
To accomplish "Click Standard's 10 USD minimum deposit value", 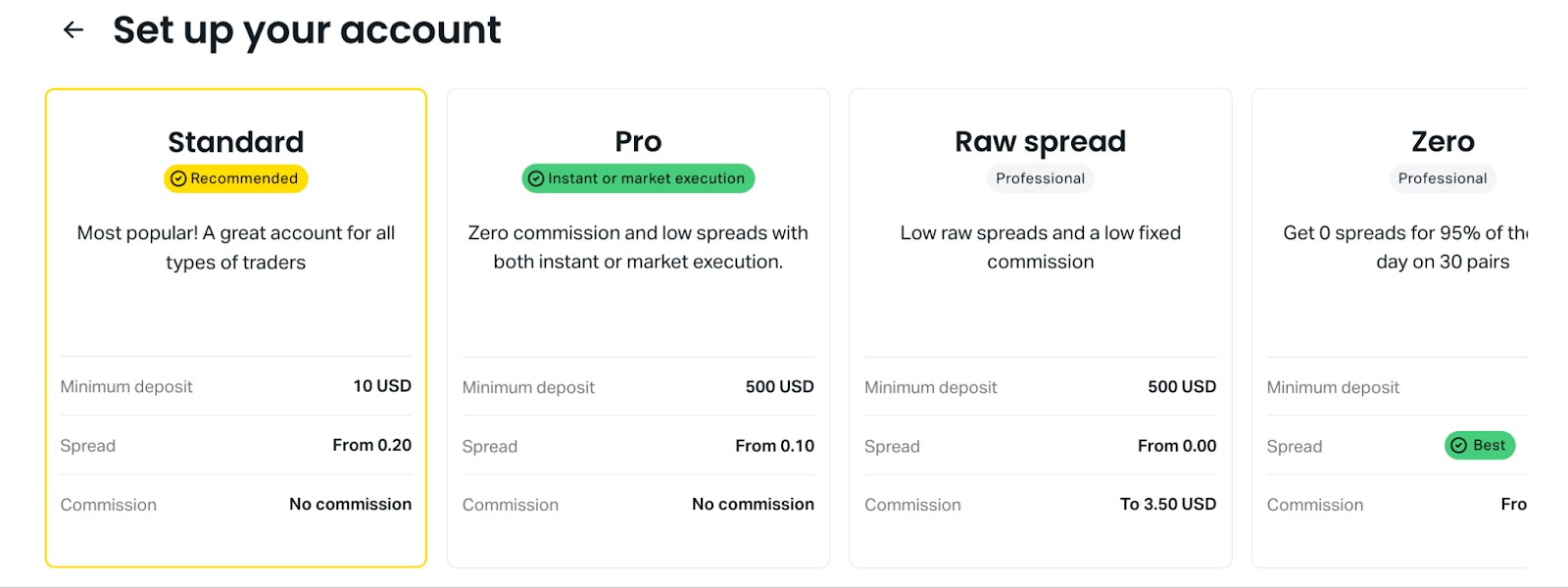I will (382, 386).
